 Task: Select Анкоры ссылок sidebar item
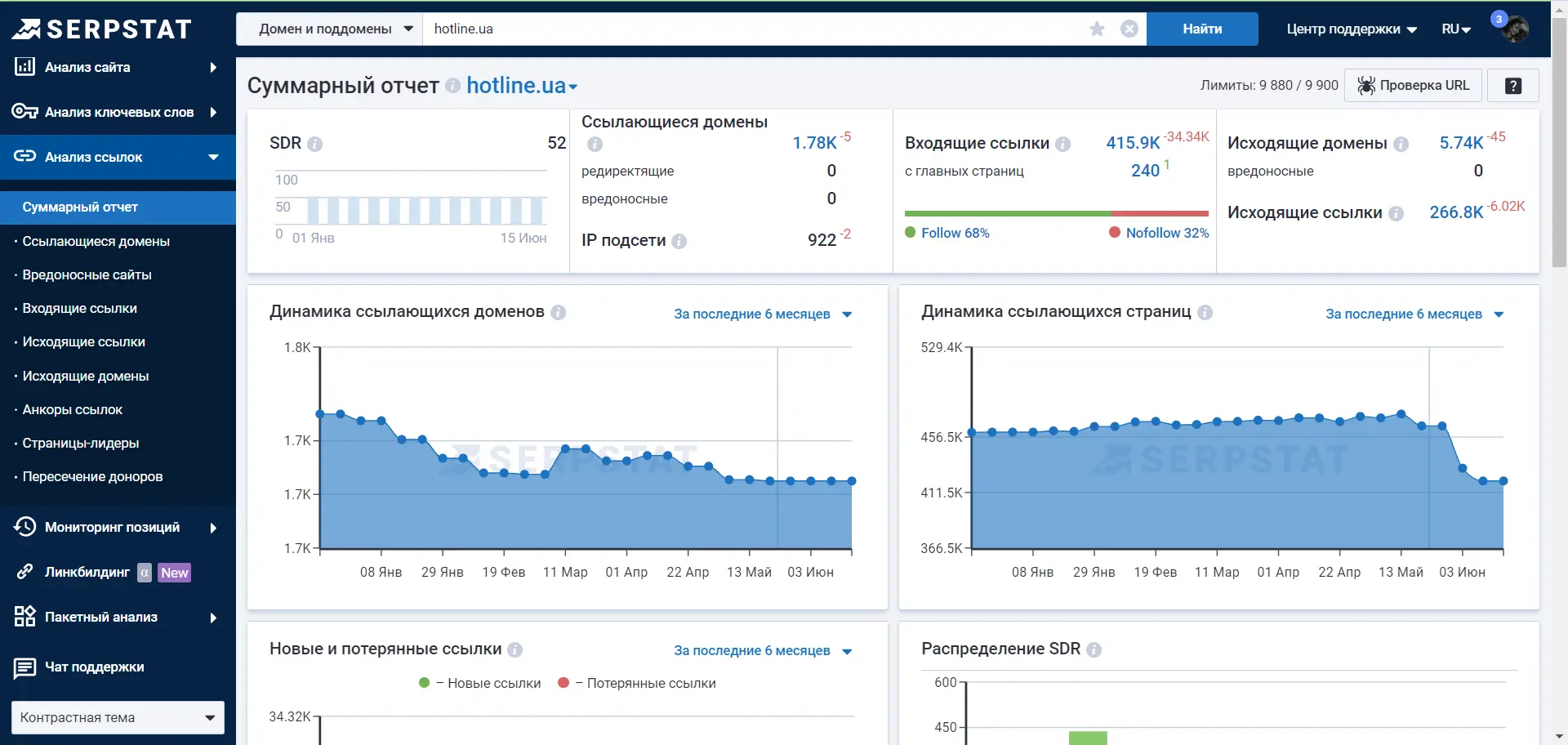73,409
